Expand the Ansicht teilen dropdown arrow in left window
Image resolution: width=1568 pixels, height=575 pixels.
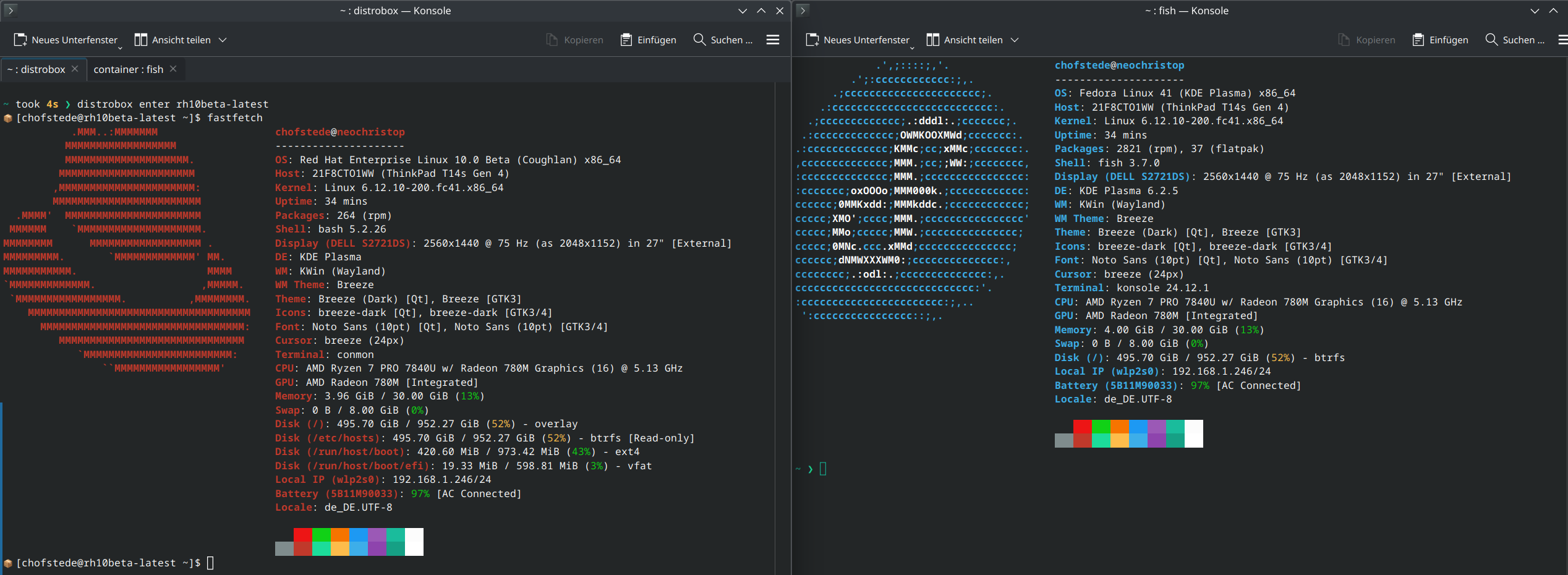[x=223, y=40]
